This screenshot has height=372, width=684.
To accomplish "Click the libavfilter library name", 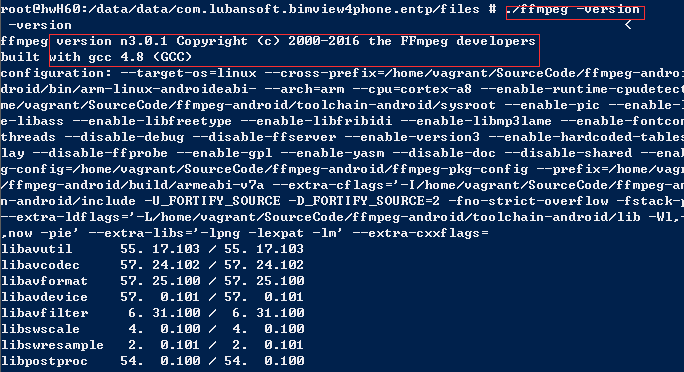I will pyautogui.click(x=44, y=313).
